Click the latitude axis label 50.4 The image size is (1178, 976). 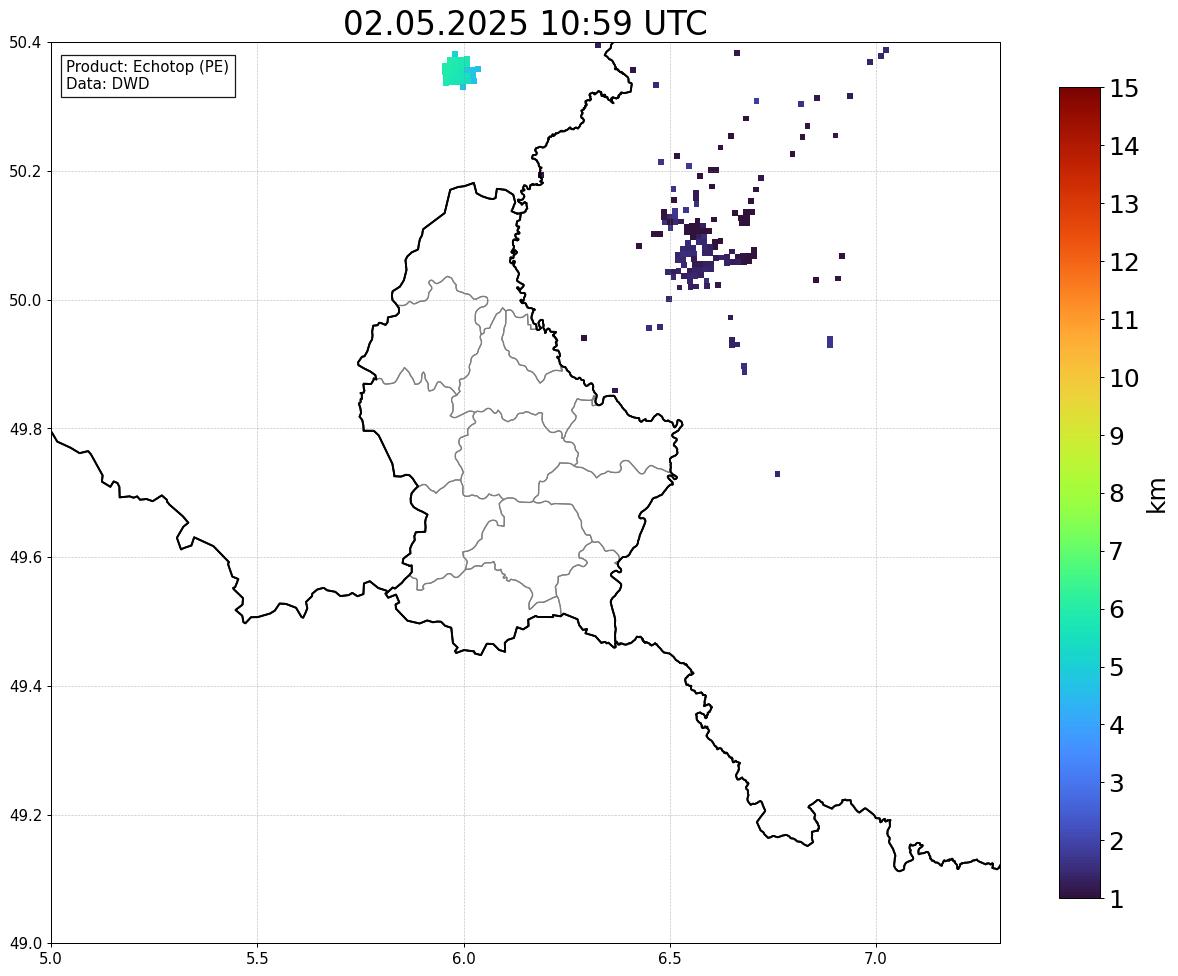tap(24, 43)
